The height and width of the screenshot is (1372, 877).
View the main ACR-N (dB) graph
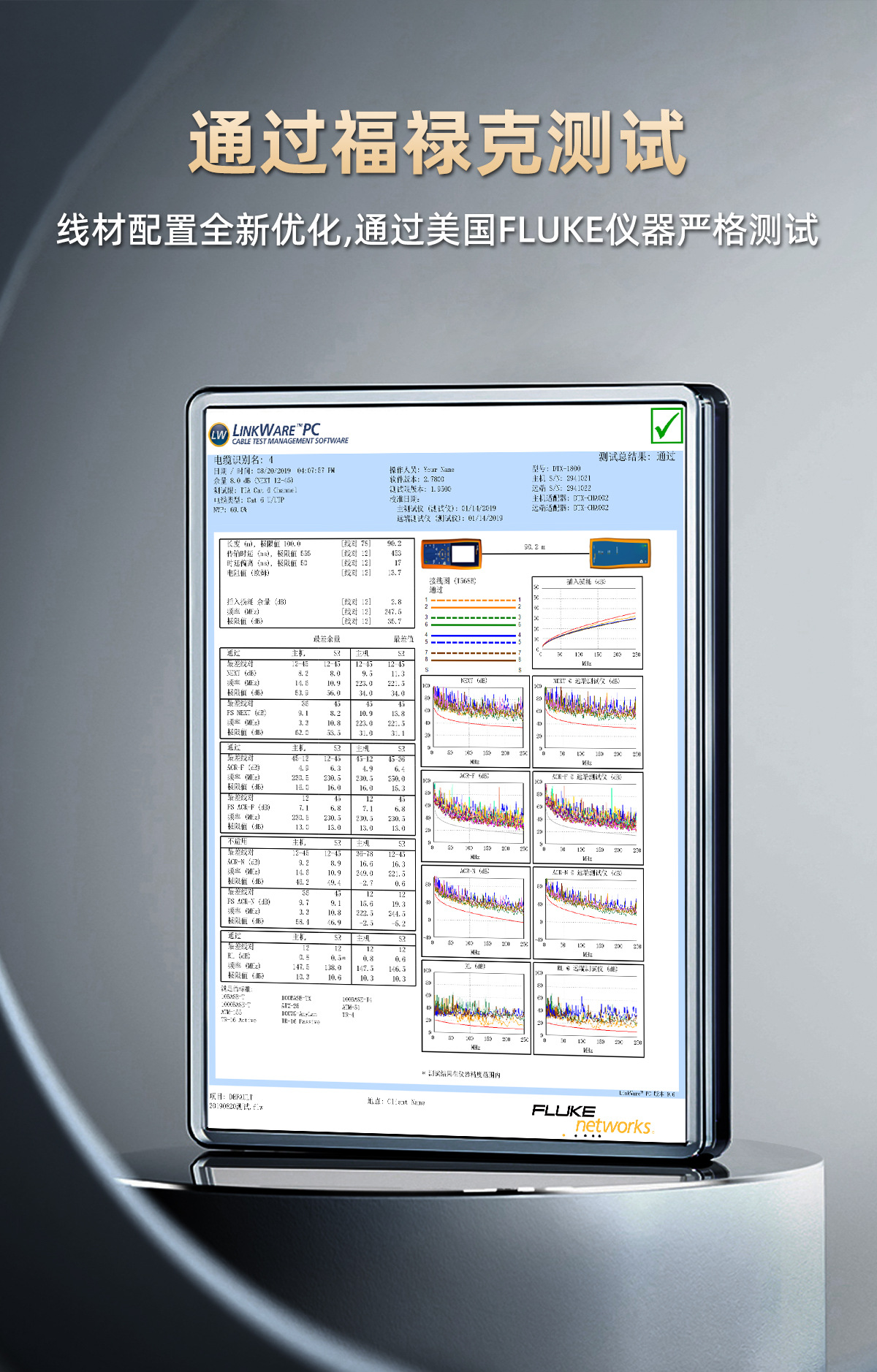coord(475,911)
